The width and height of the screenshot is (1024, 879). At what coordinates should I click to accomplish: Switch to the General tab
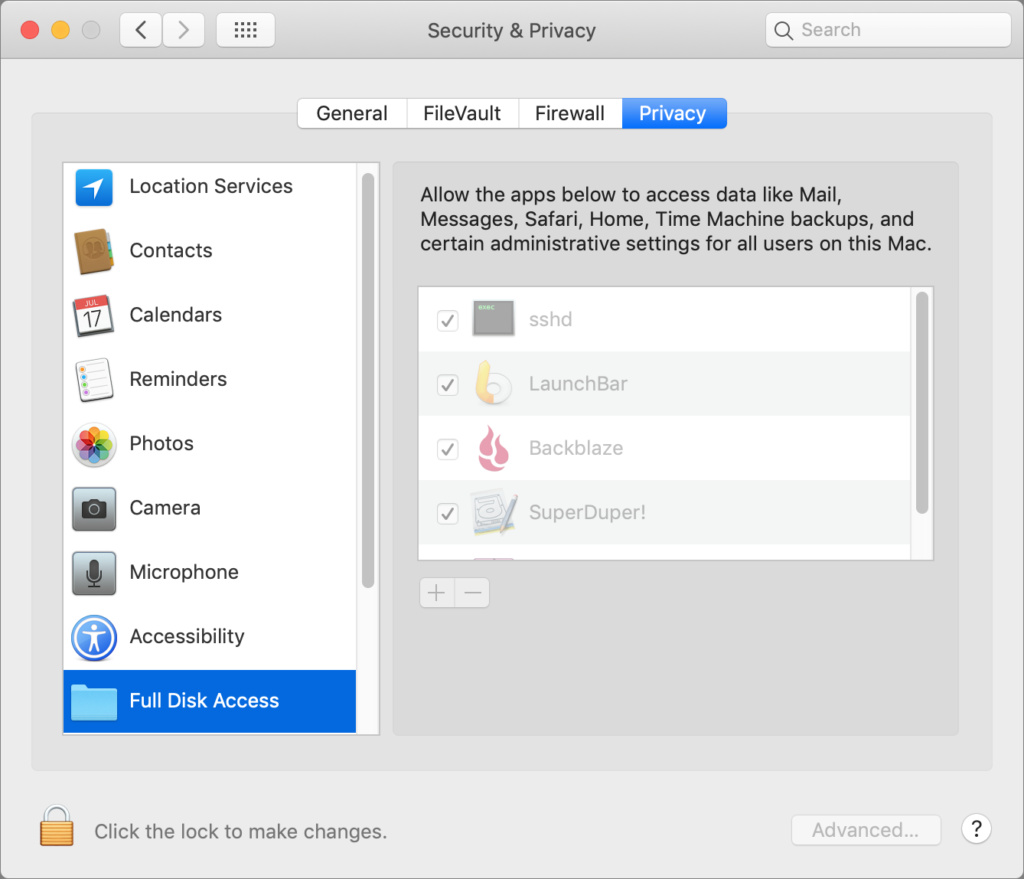tap(352, 114)
